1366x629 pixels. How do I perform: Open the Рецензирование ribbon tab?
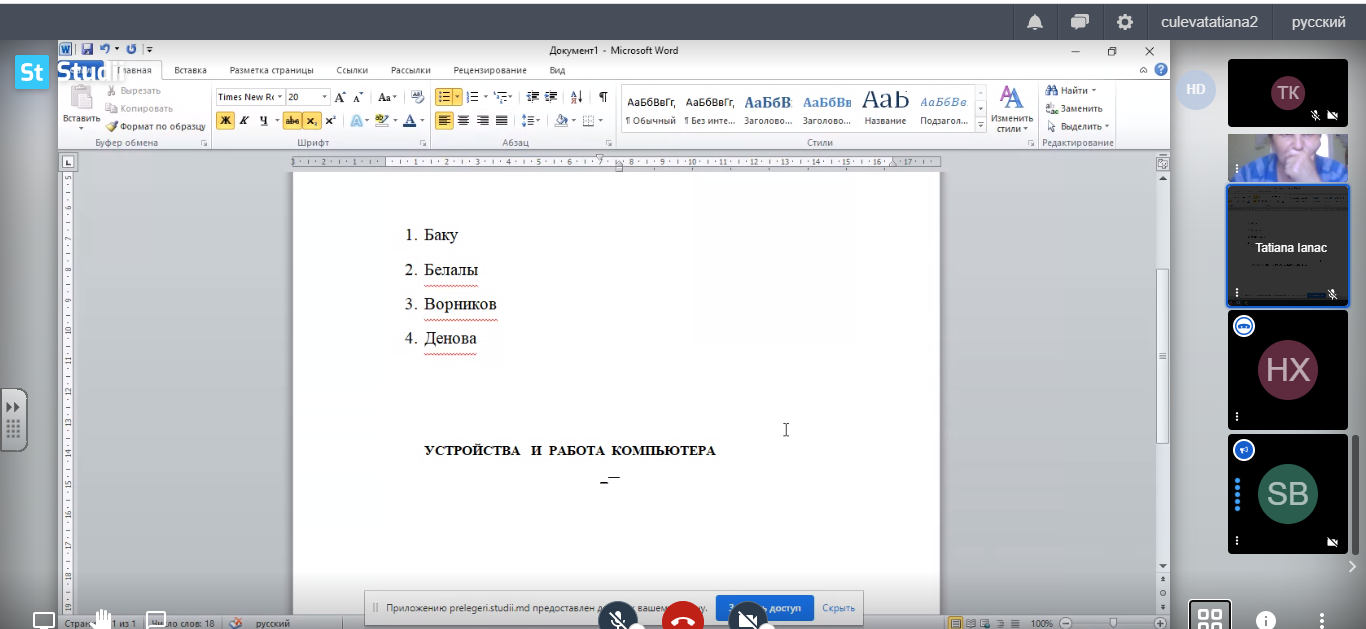point(490,70)
